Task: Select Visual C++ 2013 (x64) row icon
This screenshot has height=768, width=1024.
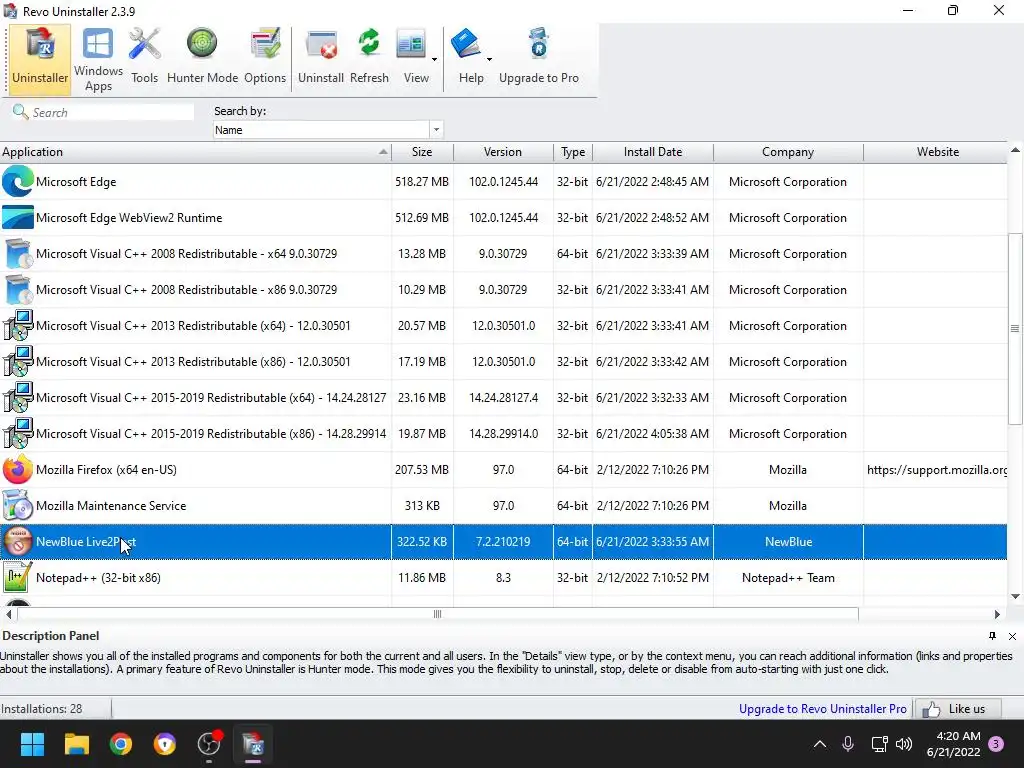Action: 18,325
